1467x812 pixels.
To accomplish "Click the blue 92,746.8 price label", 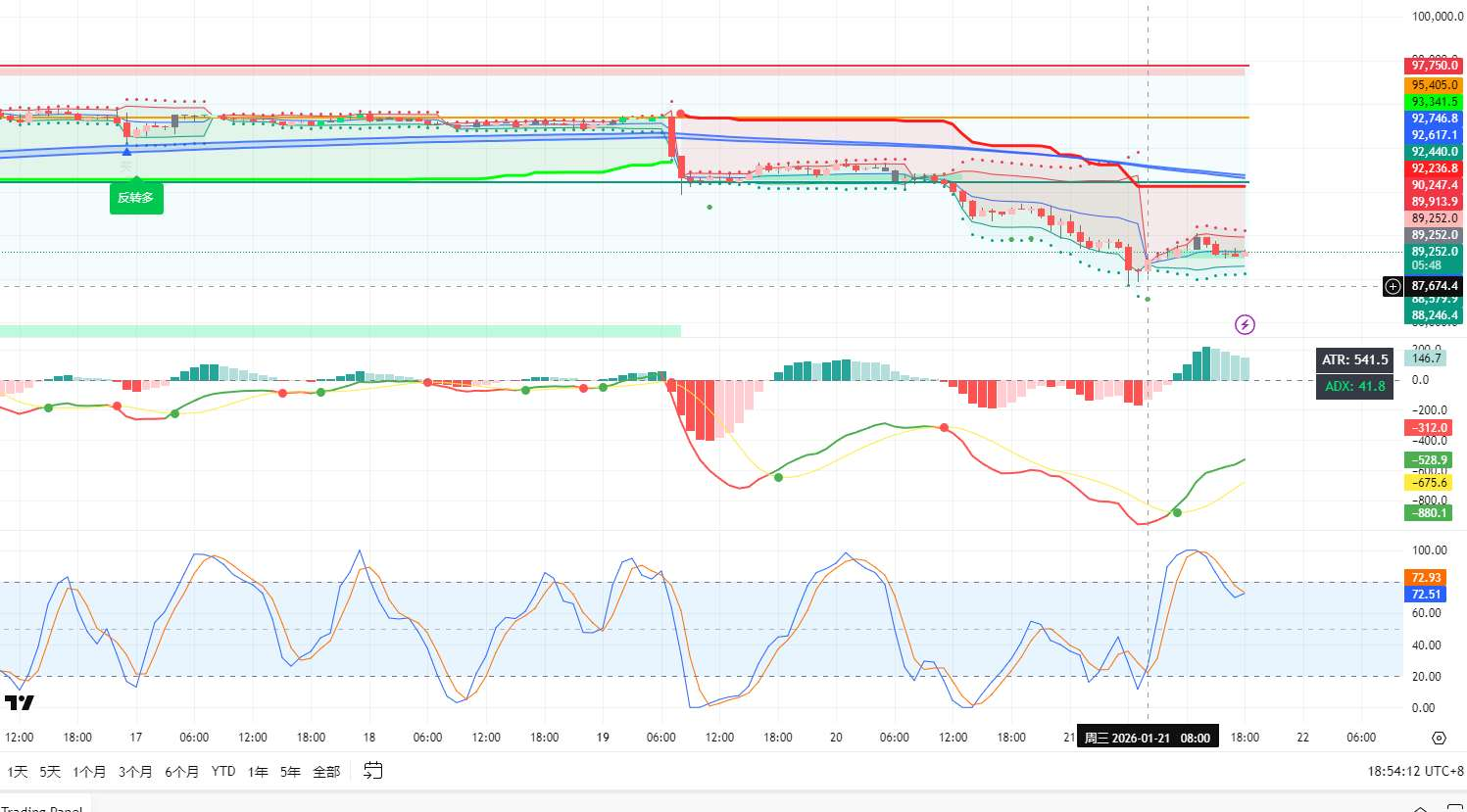I will 1434,119.
